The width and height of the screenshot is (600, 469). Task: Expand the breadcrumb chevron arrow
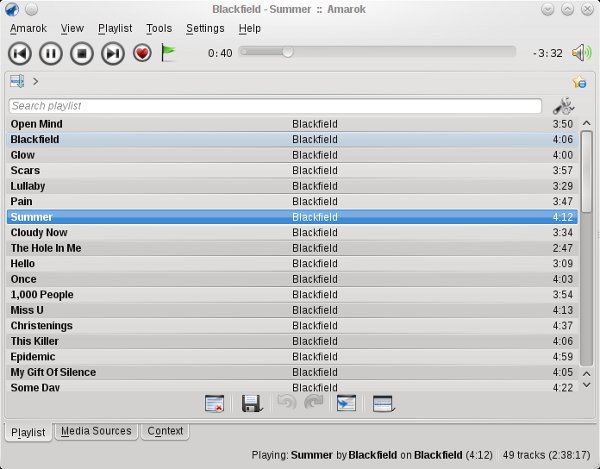(x=36, y=81)
